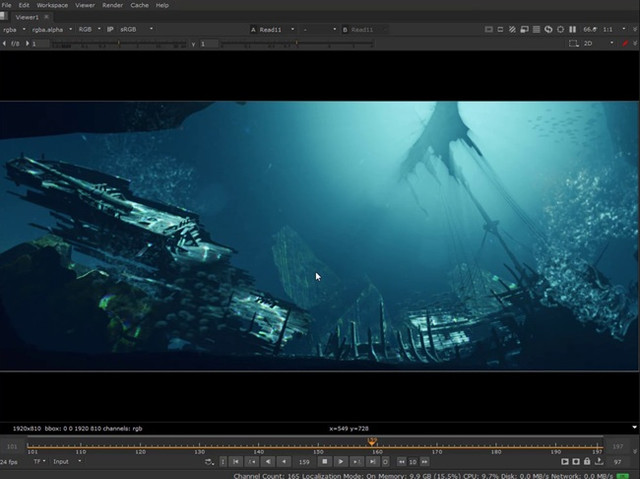Increase gain with the right f-stop arrow
This screenshot has width=640, height=479.
coord(27,43)
